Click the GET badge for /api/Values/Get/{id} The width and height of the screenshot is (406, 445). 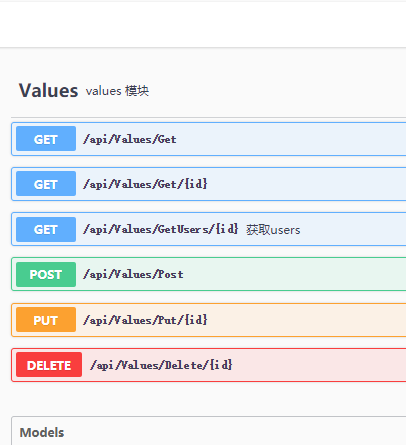tap(46, 184)
